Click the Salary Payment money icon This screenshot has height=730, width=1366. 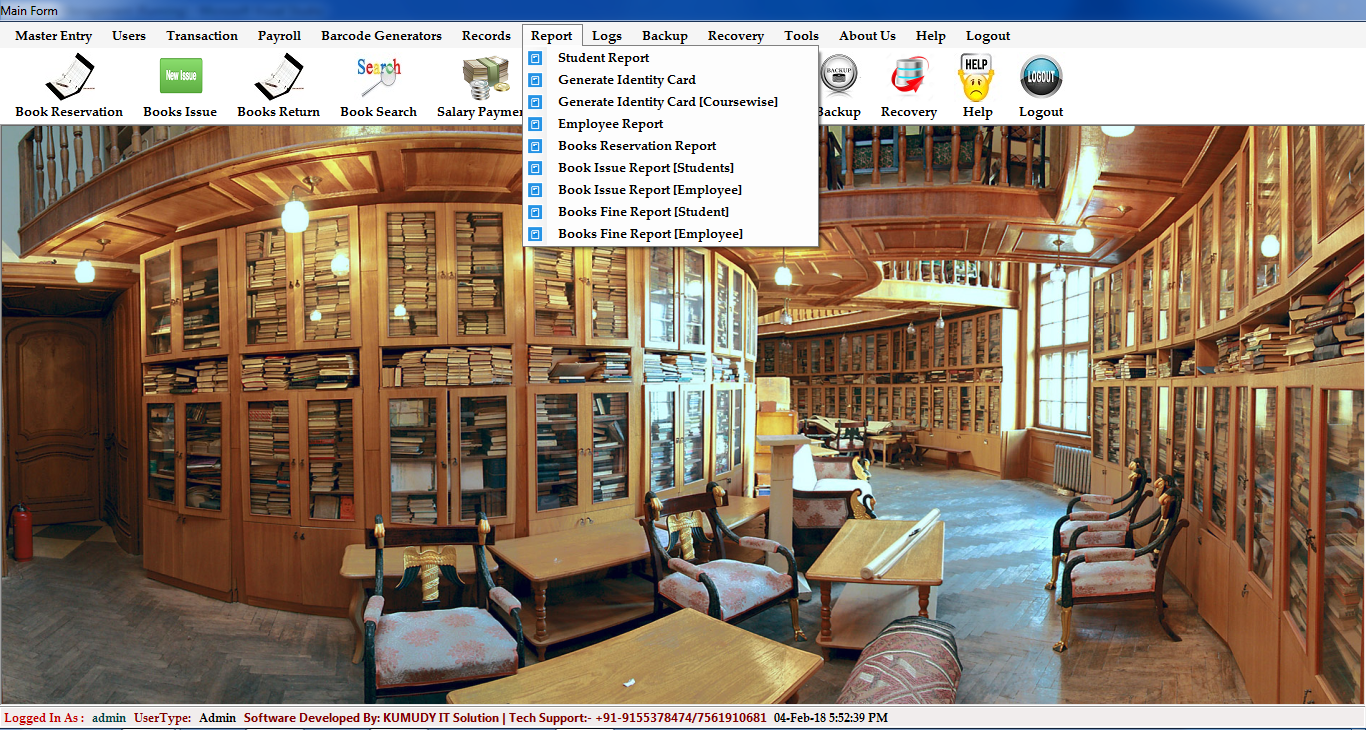[x=485, y=77]
